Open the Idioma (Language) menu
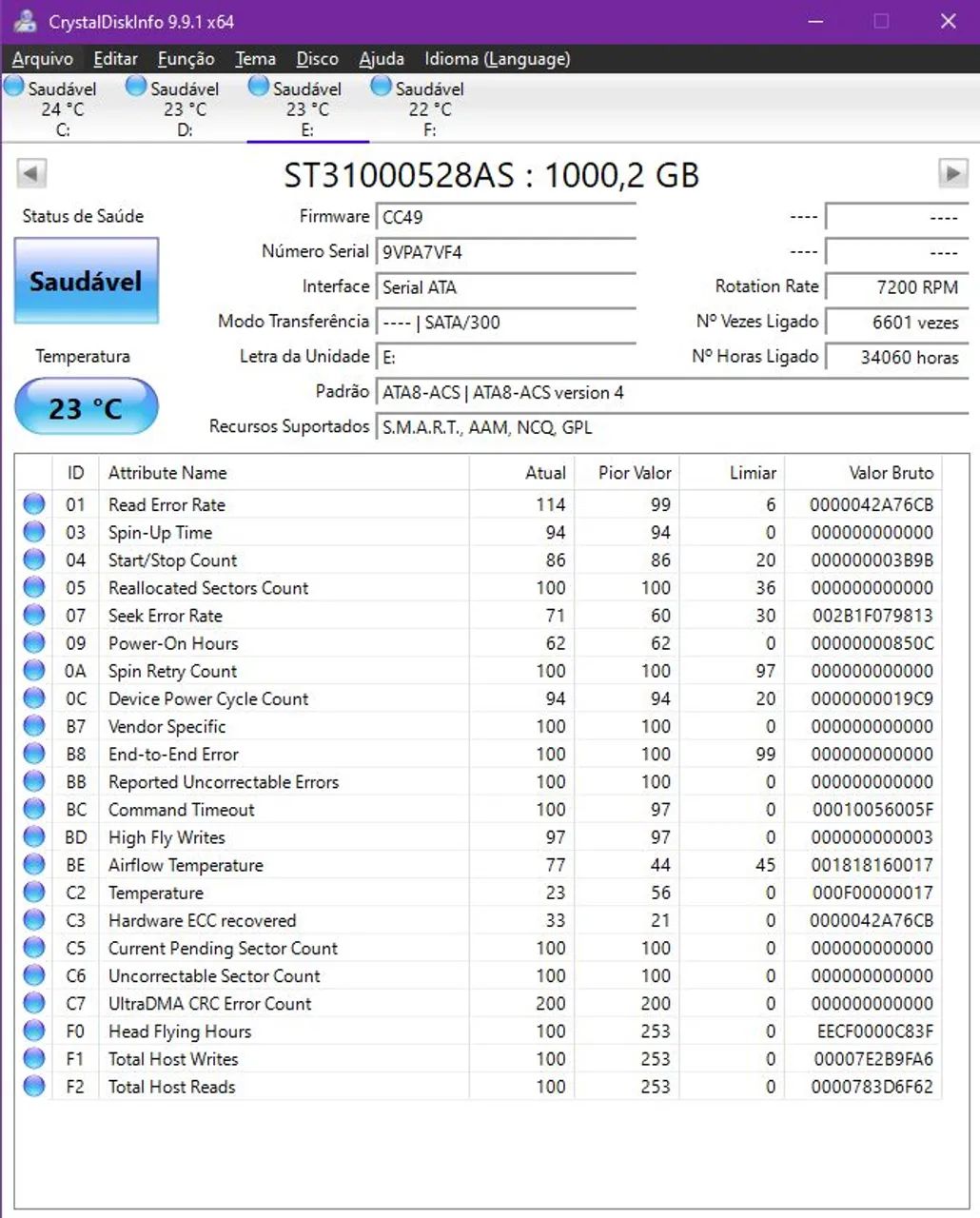This screenshot has height=1218, width=980. coord(498,59)
